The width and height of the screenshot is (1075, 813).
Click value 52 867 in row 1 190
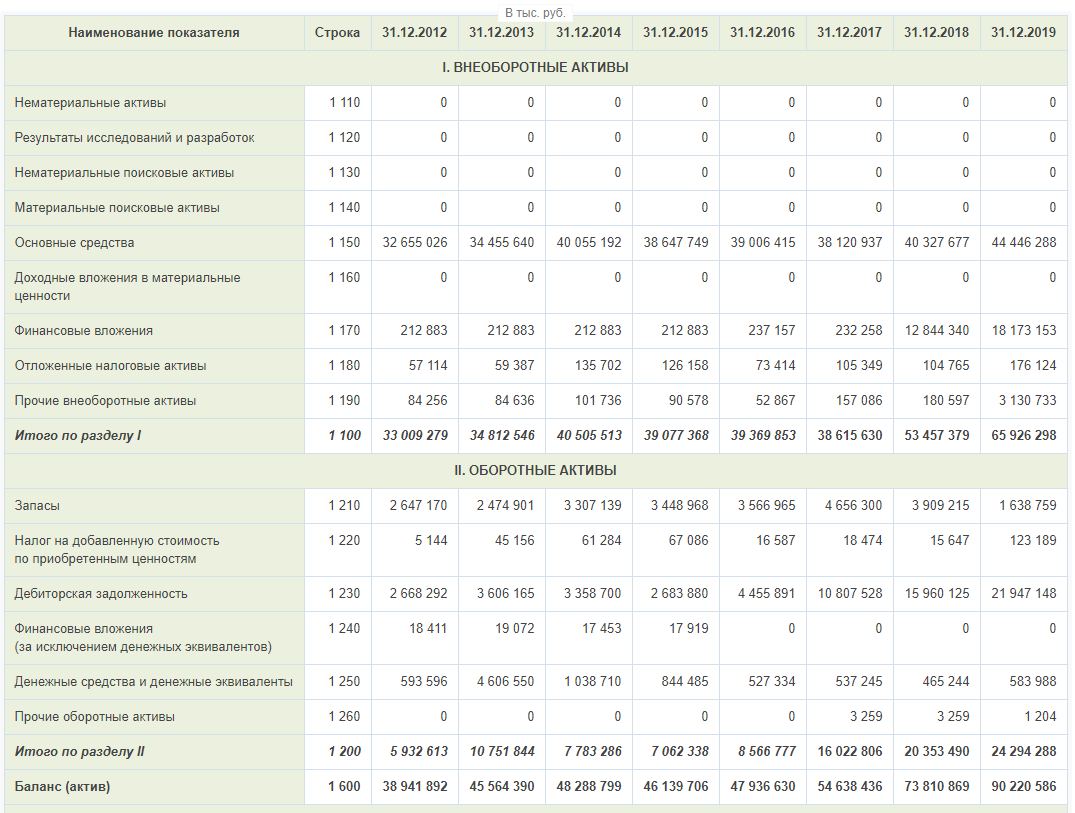[775, 400]
